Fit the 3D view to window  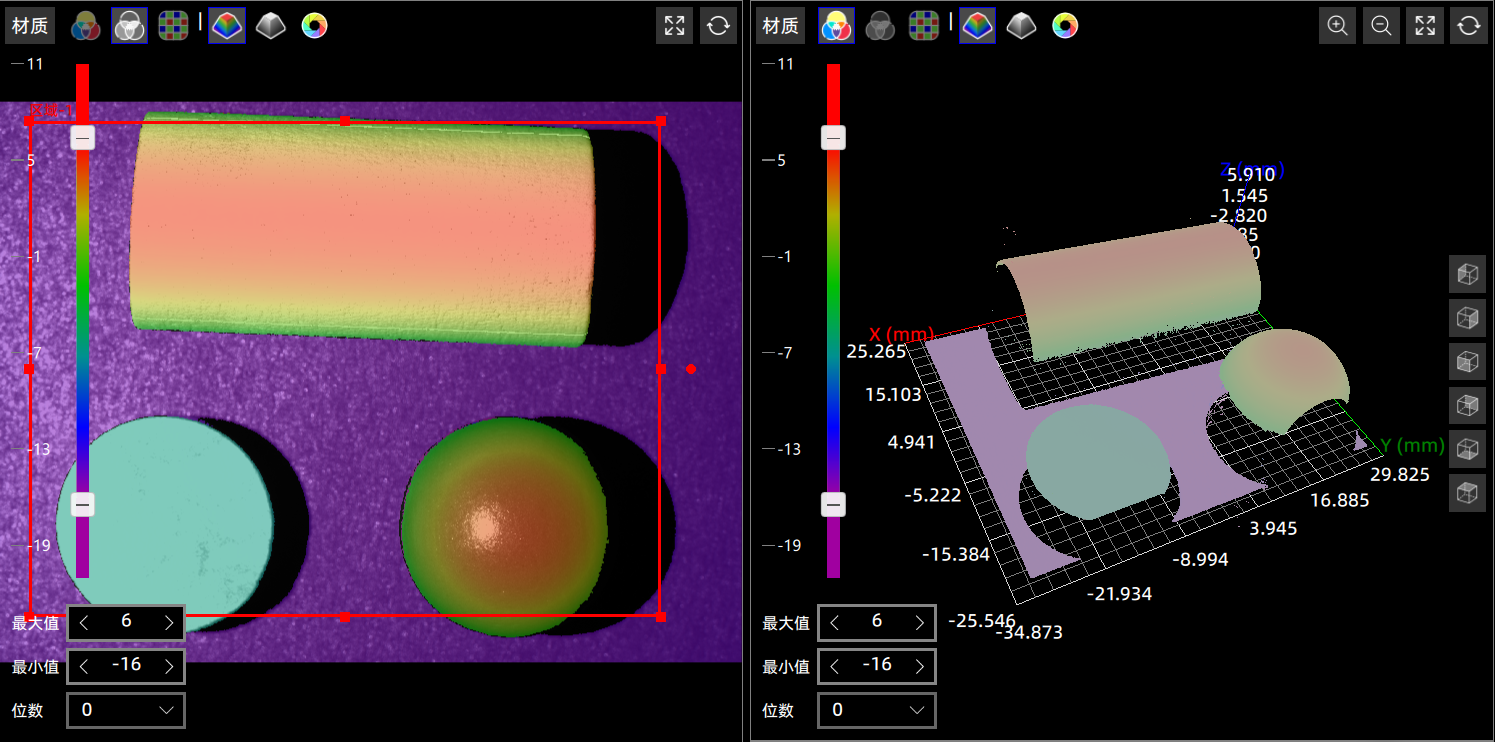coord(1425,26)
